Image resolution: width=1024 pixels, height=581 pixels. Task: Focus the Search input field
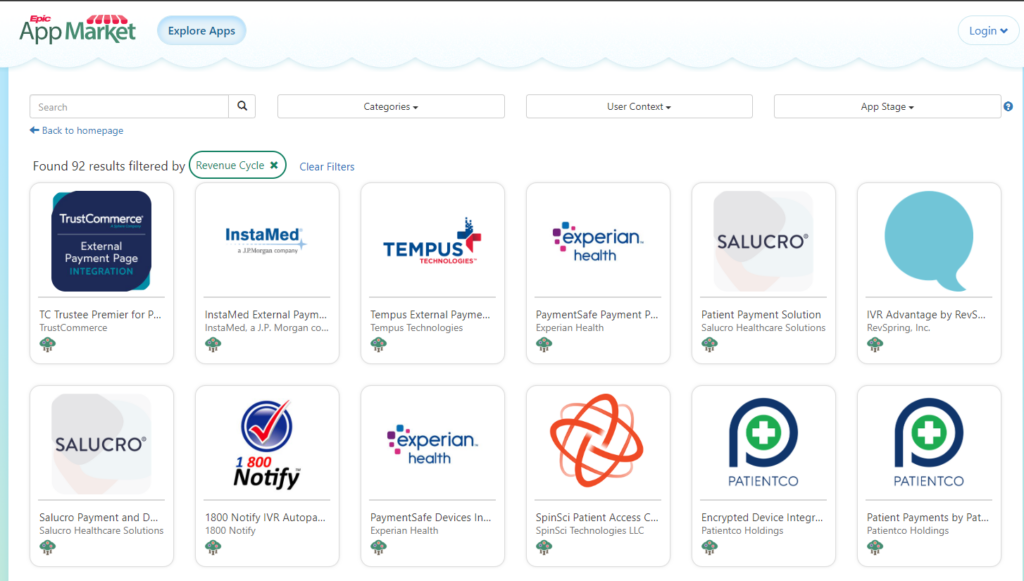pos(130,107)
